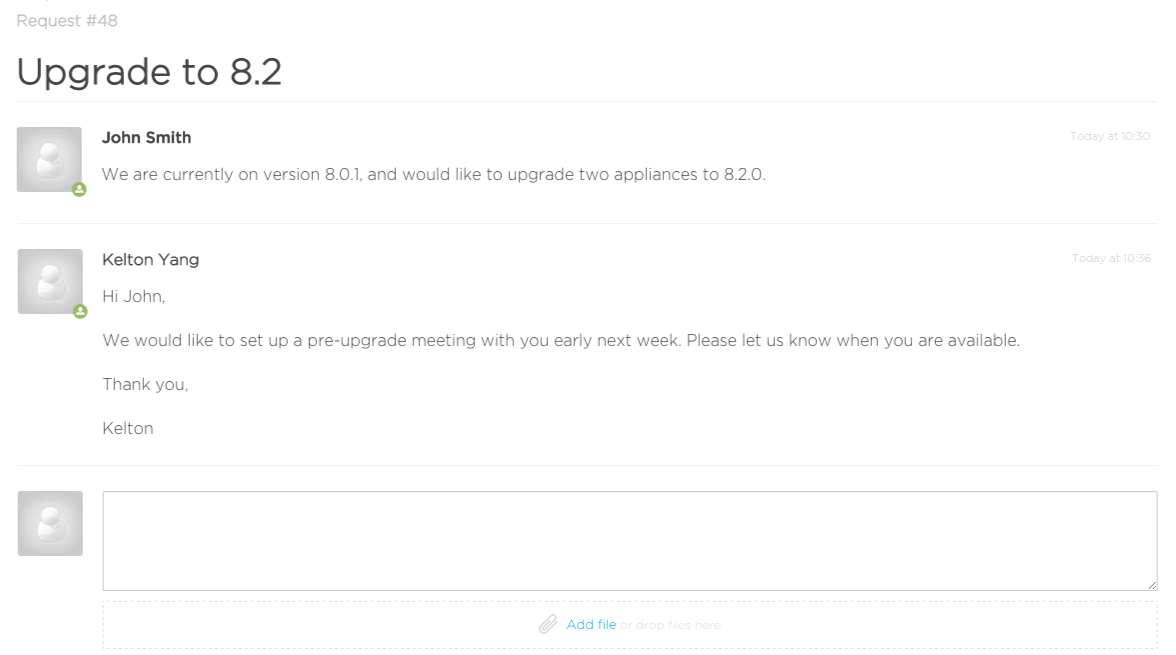This screenshot has height=655, width=1176.
Task: Click the Request #48 label
Action: point(67,21)
